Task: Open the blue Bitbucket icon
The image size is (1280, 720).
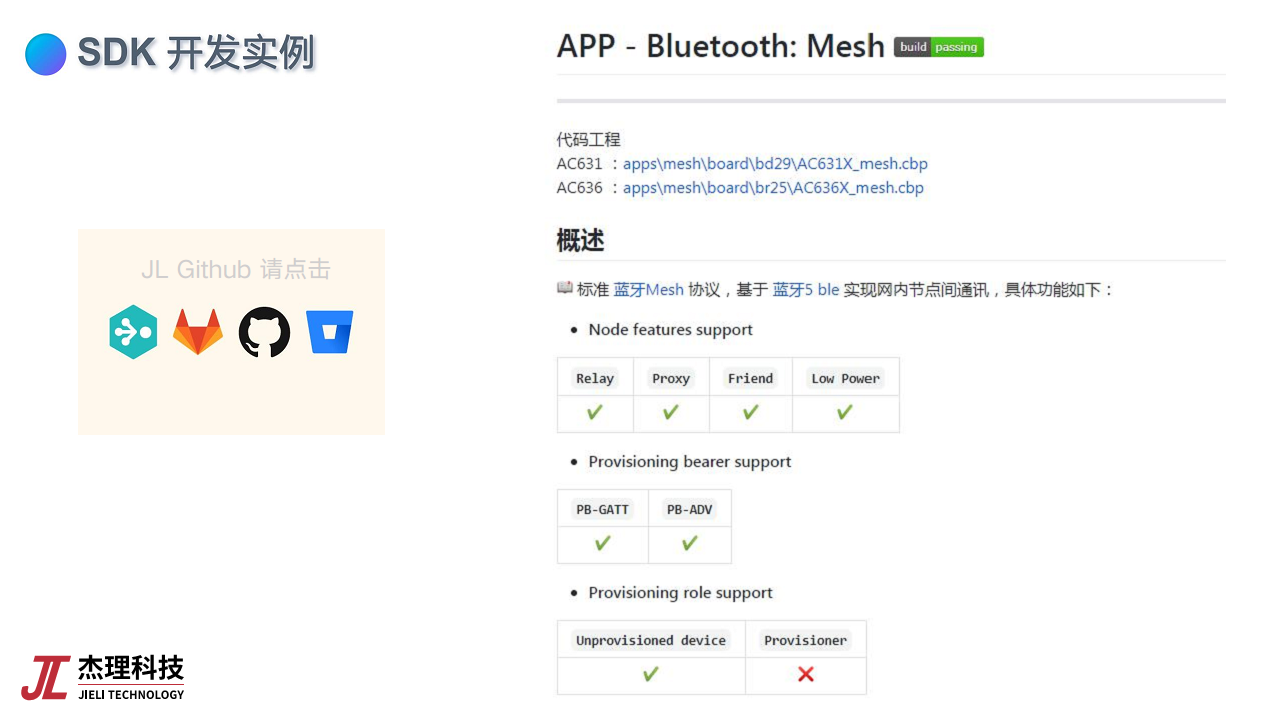Action: tap(330, 332)
